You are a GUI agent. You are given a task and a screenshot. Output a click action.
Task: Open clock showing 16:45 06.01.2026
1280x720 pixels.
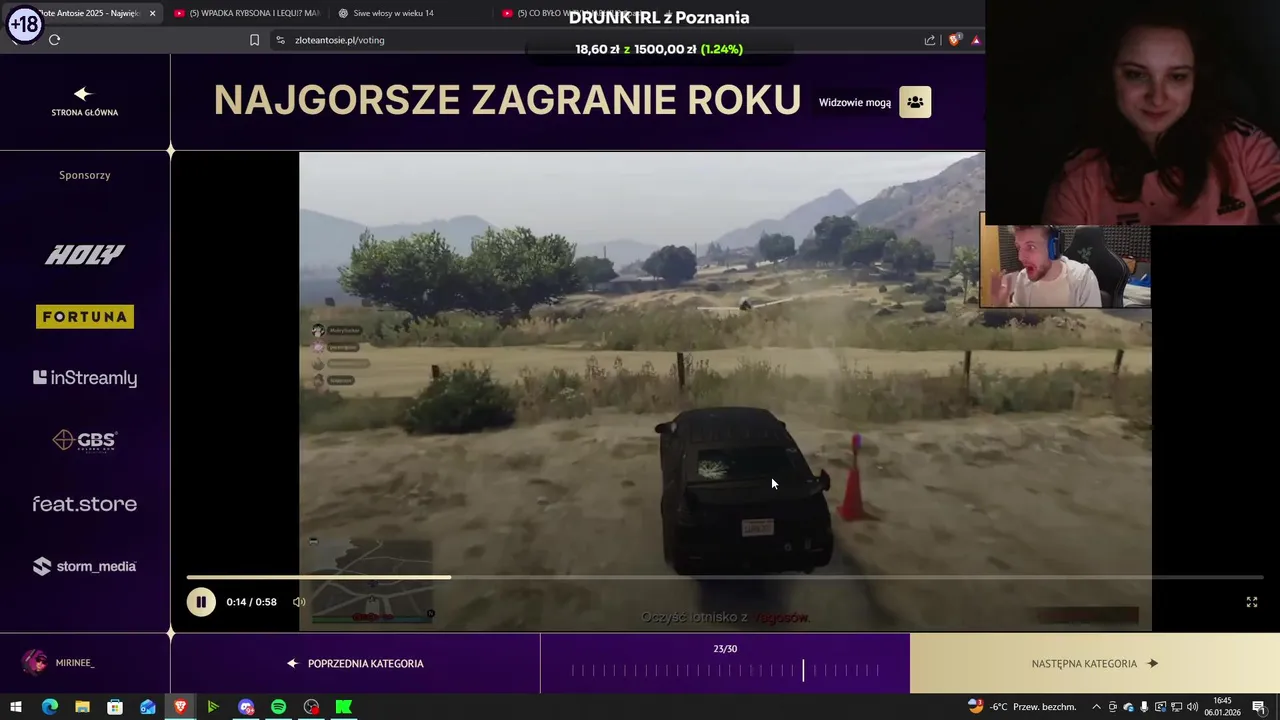pos(1222,707)
